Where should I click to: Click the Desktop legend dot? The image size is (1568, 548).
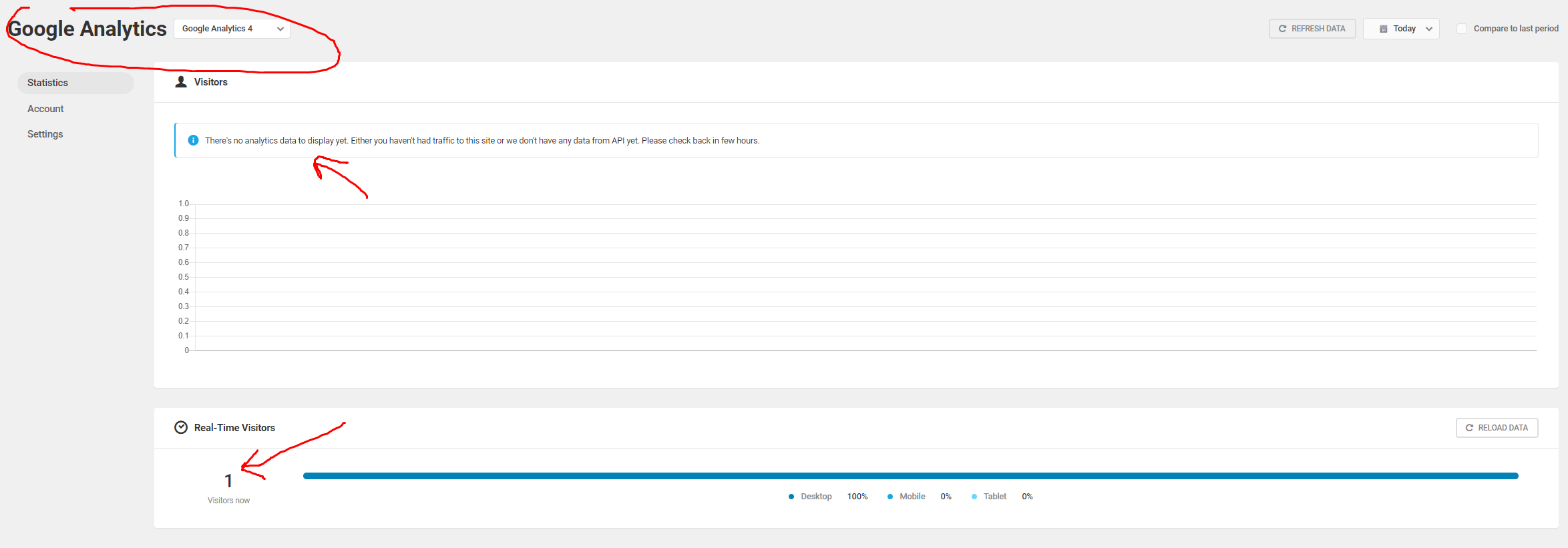click(x=791, y=497)
